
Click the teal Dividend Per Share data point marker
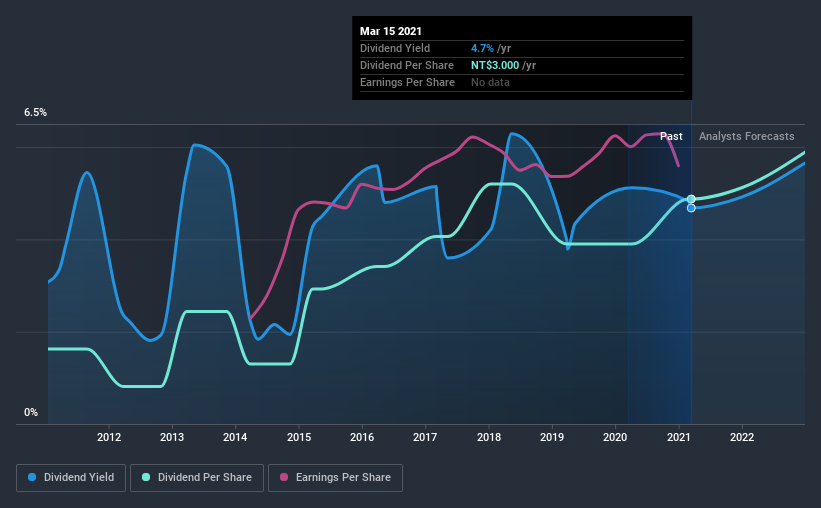[691, 199]
